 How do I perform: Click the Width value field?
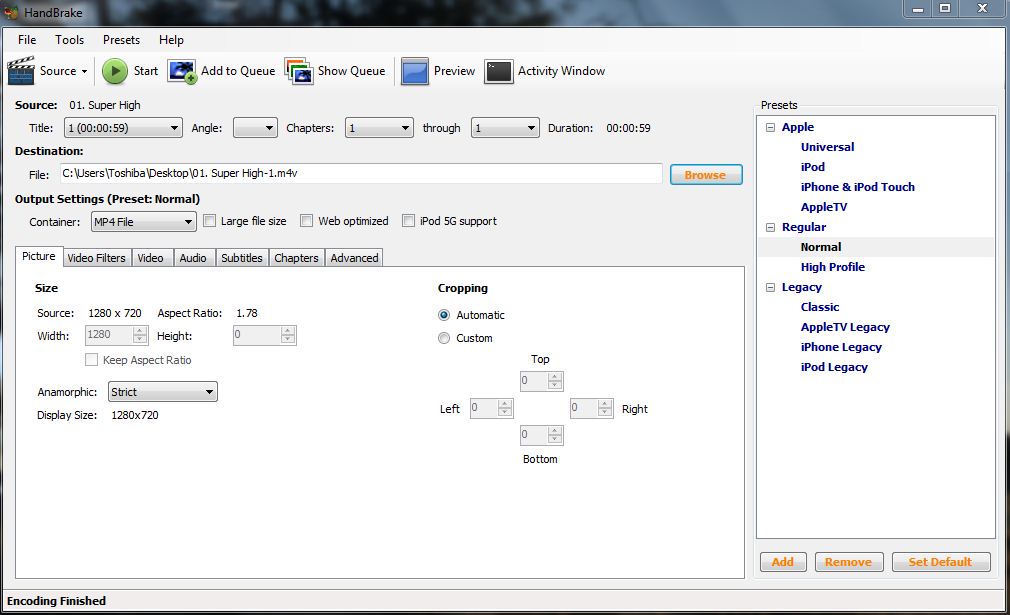(116, 335)
